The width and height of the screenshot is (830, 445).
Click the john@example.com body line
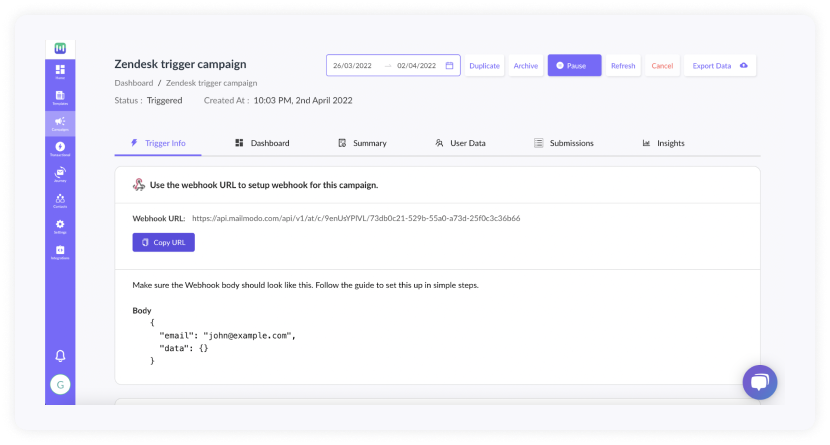coord(228,335)
